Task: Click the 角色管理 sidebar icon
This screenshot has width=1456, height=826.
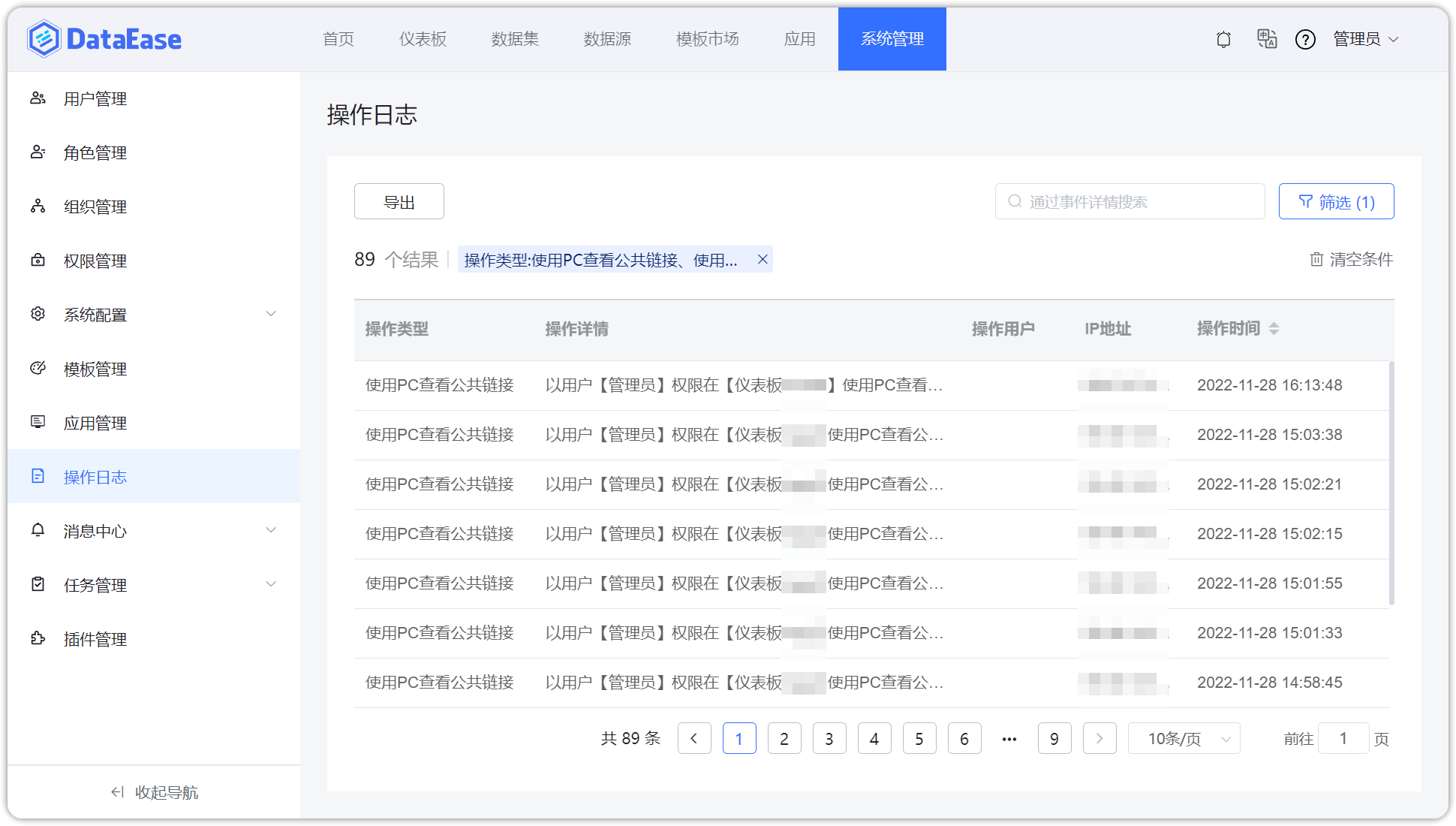Action: point(38,152)
